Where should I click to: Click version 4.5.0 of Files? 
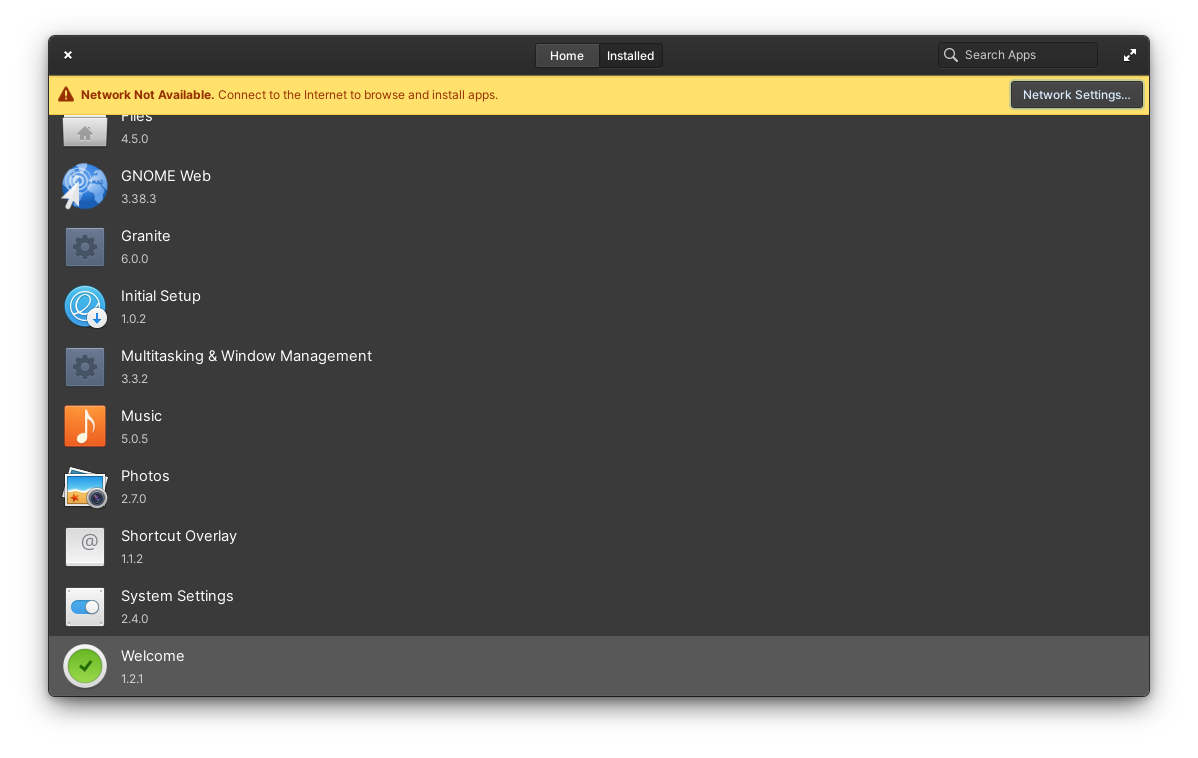pos(134,139)
